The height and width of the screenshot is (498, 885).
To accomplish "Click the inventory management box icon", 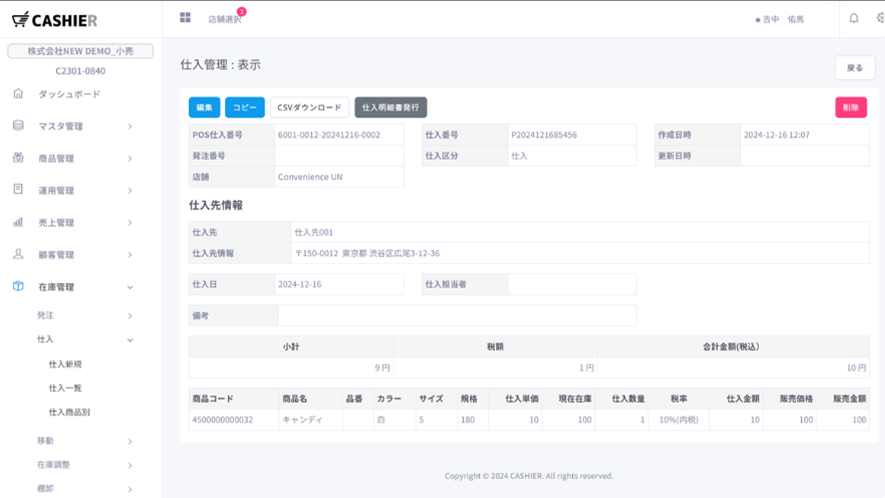I will click(18, 287).
